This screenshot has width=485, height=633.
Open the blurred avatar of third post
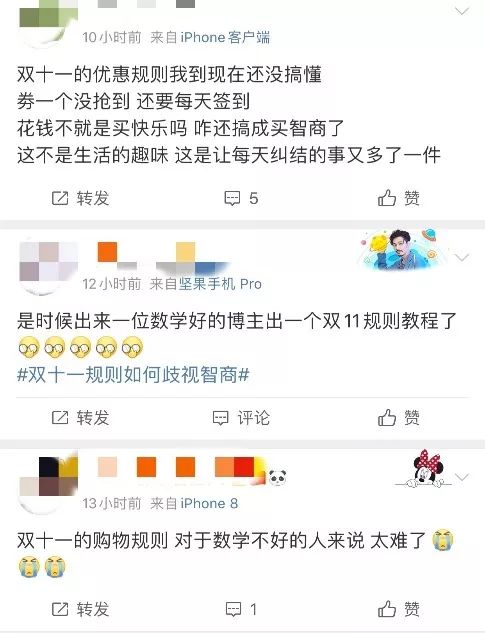(x=48, y=483)
